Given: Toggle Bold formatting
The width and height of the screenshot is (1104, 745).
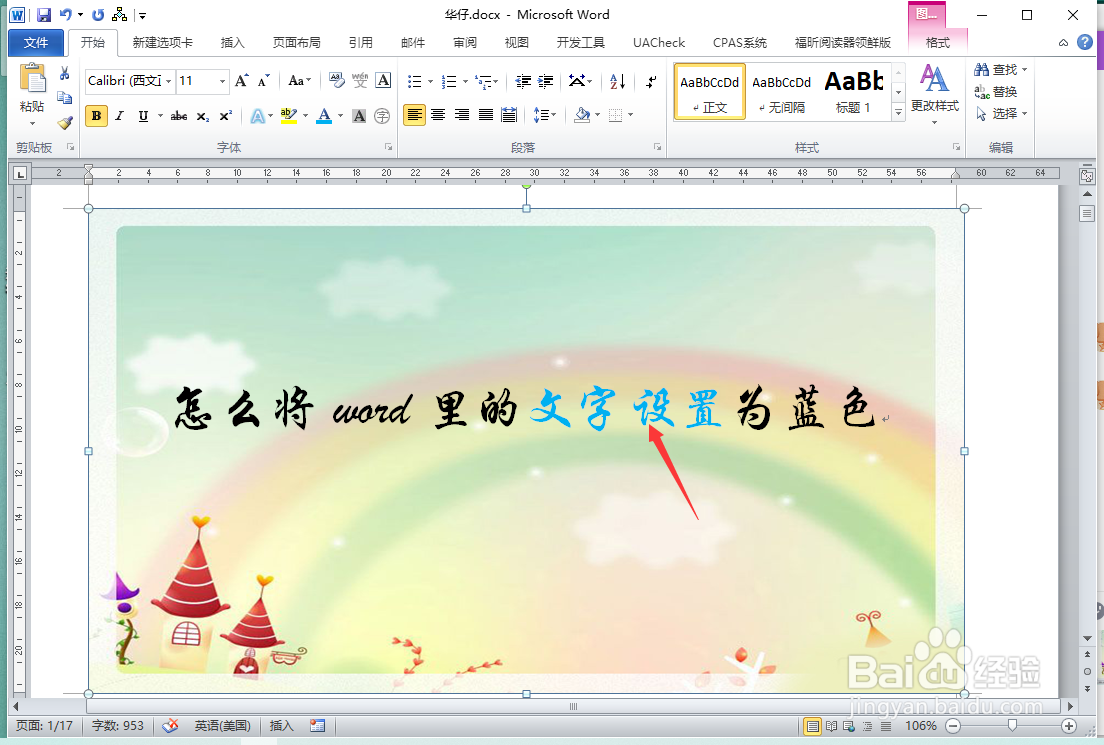Looking at the screenshot, I should point(96,116).
